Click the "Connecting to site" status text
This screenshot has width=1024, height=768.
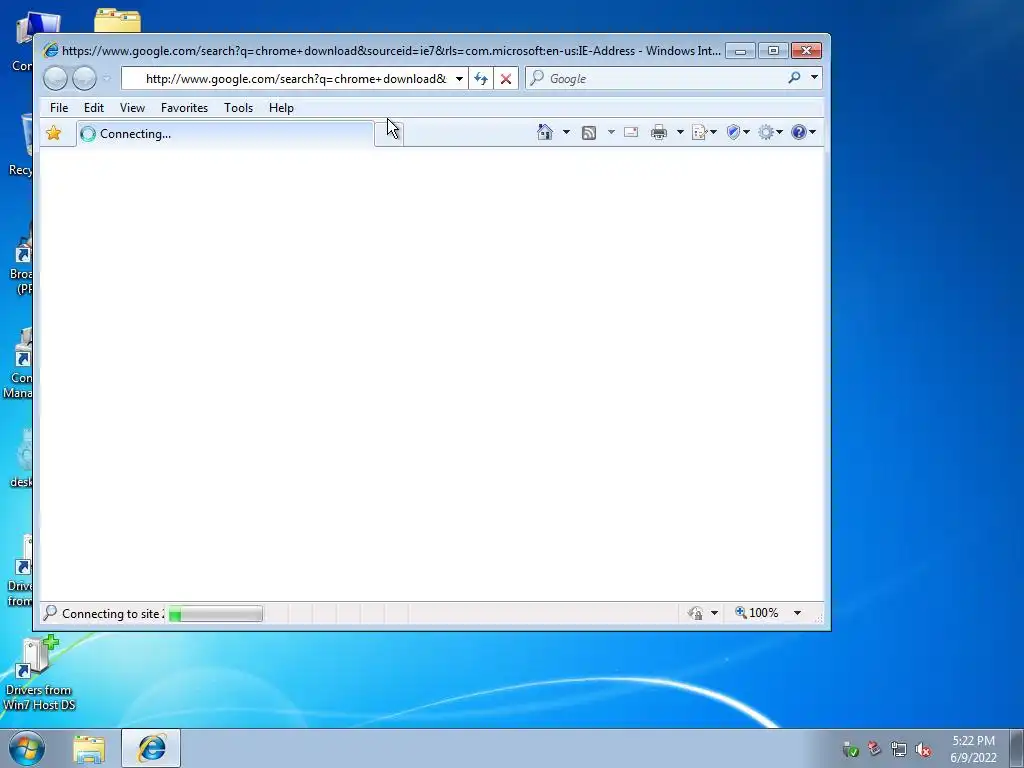(112, 614)
